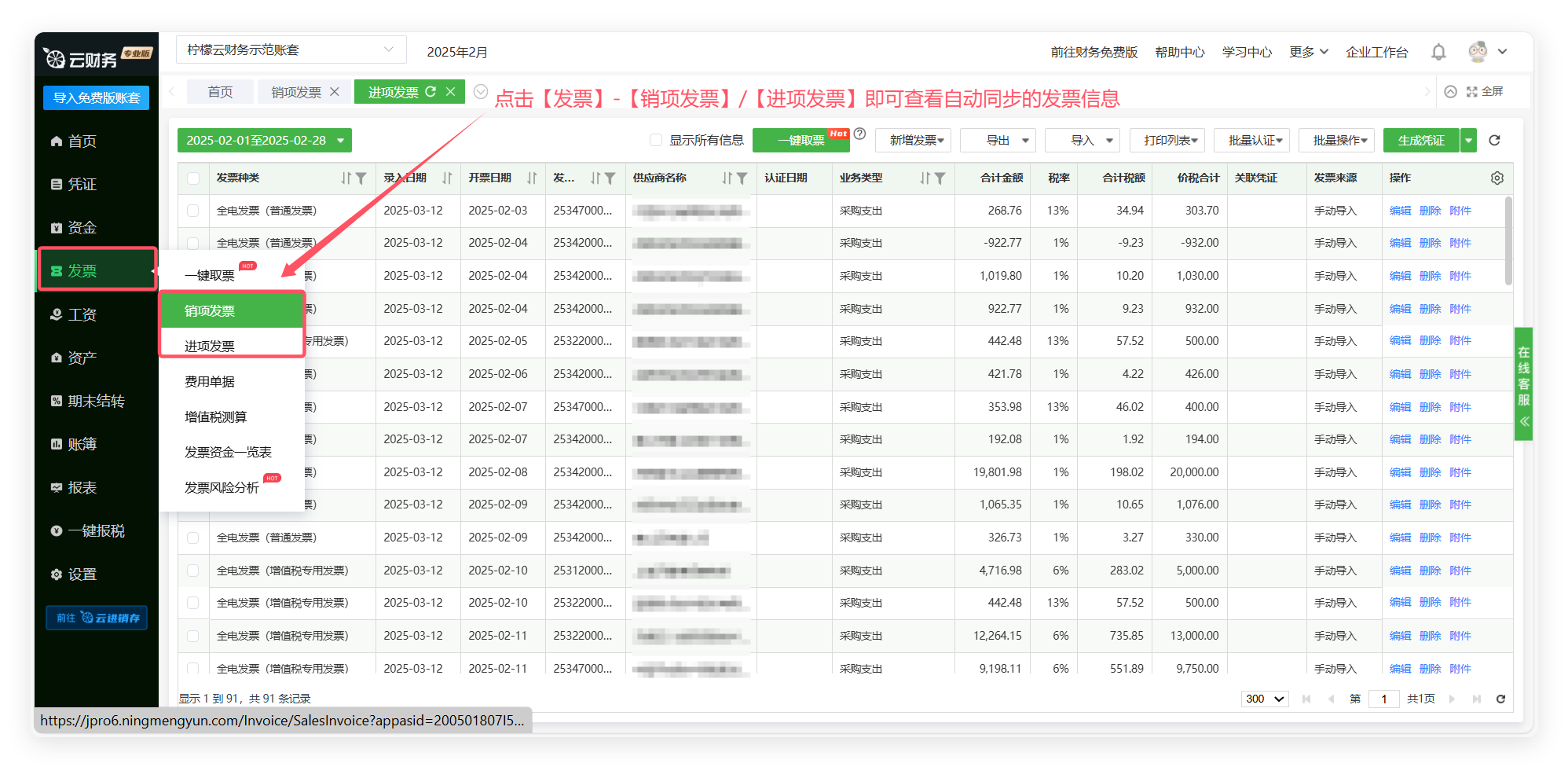Click 编辑 in the 268.76 row
The width and height of the screenshot is (1568, 767).
click(x=1400, y=211)
